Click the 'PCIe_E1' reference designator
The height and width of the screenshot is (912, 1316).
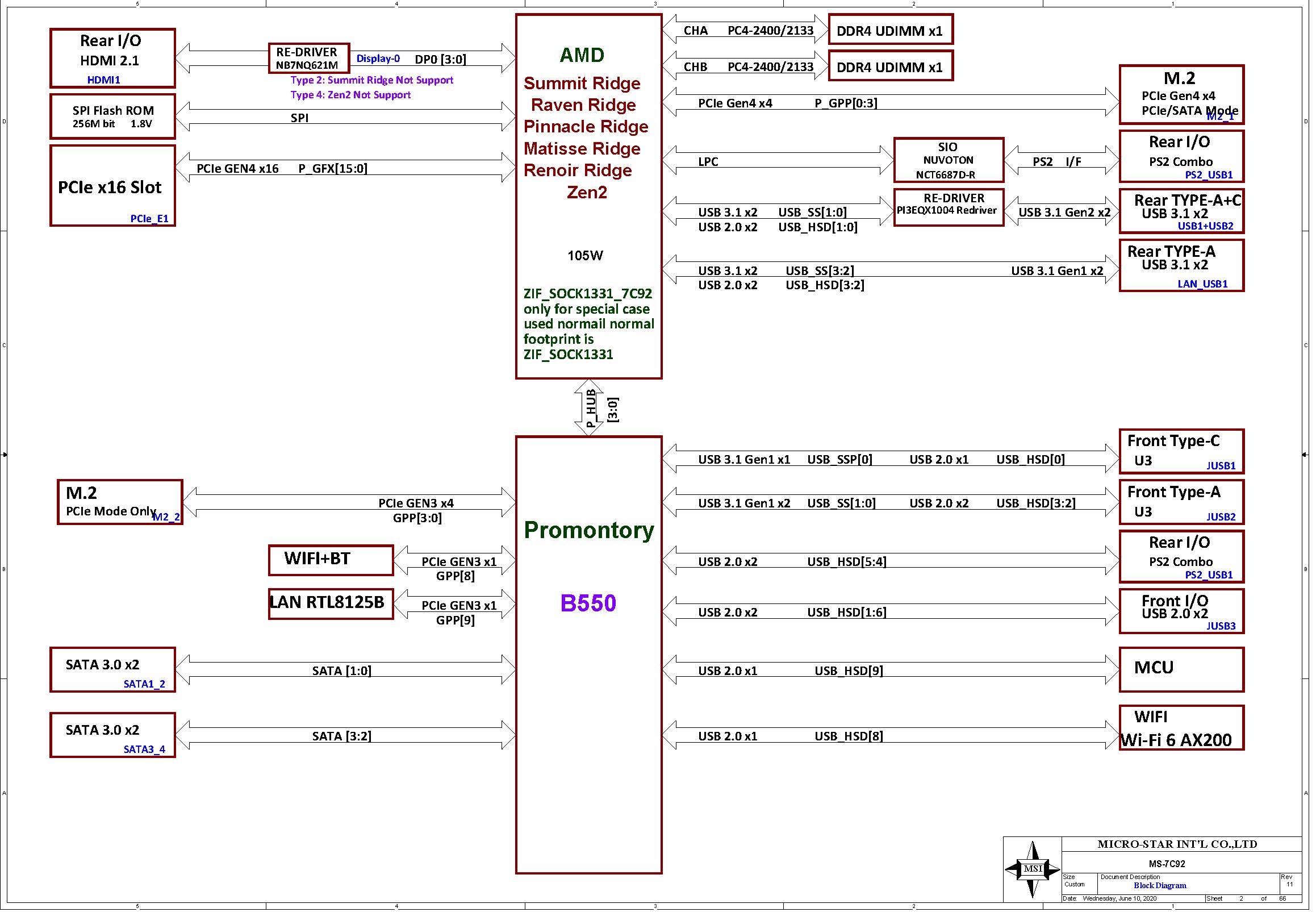(149, 219)
